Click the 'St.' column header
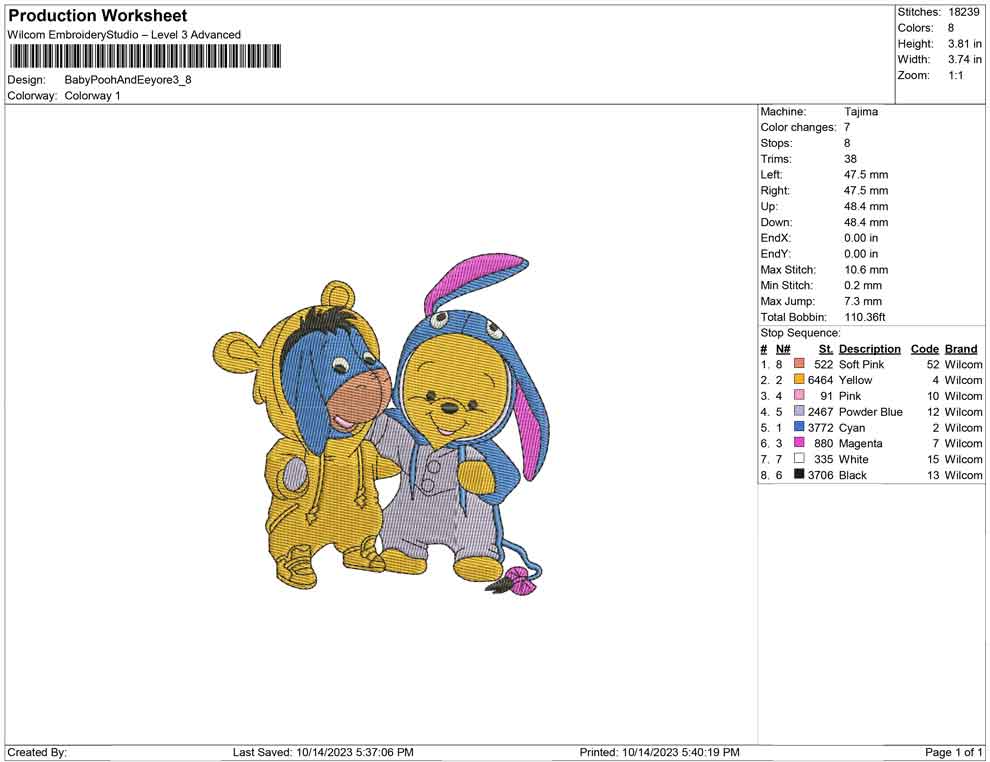Screen dimensions: 990x762 (x=826, y=349)
